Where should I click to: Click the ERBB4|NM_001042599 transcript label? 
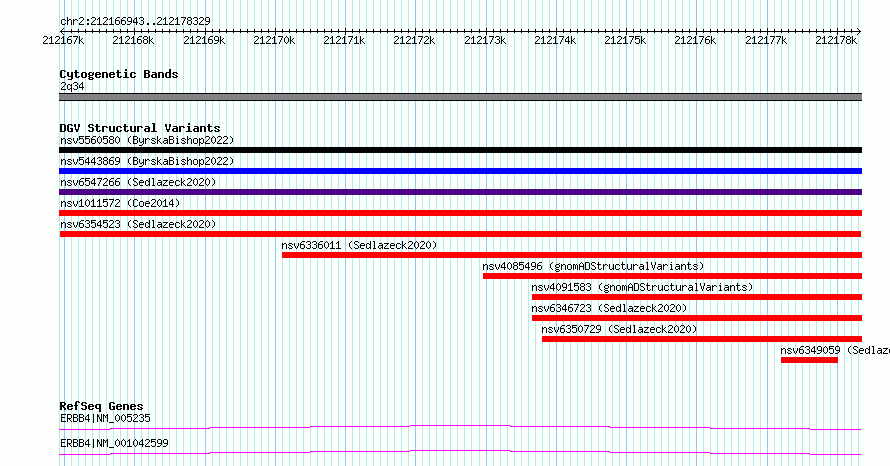coord(114,443)
